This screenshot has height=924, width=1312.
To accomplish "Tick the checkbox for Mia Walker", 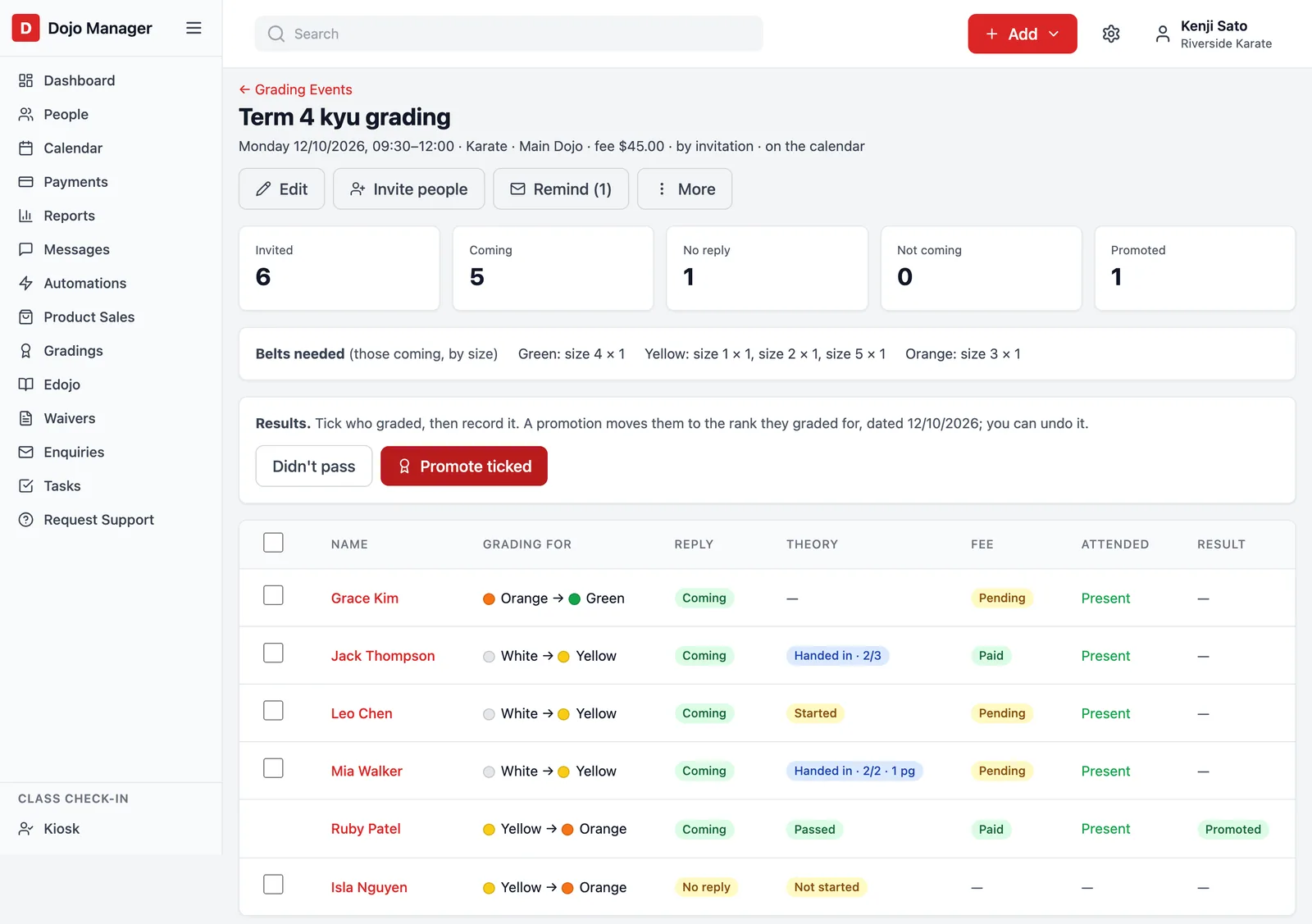I will tap(273, 768).
